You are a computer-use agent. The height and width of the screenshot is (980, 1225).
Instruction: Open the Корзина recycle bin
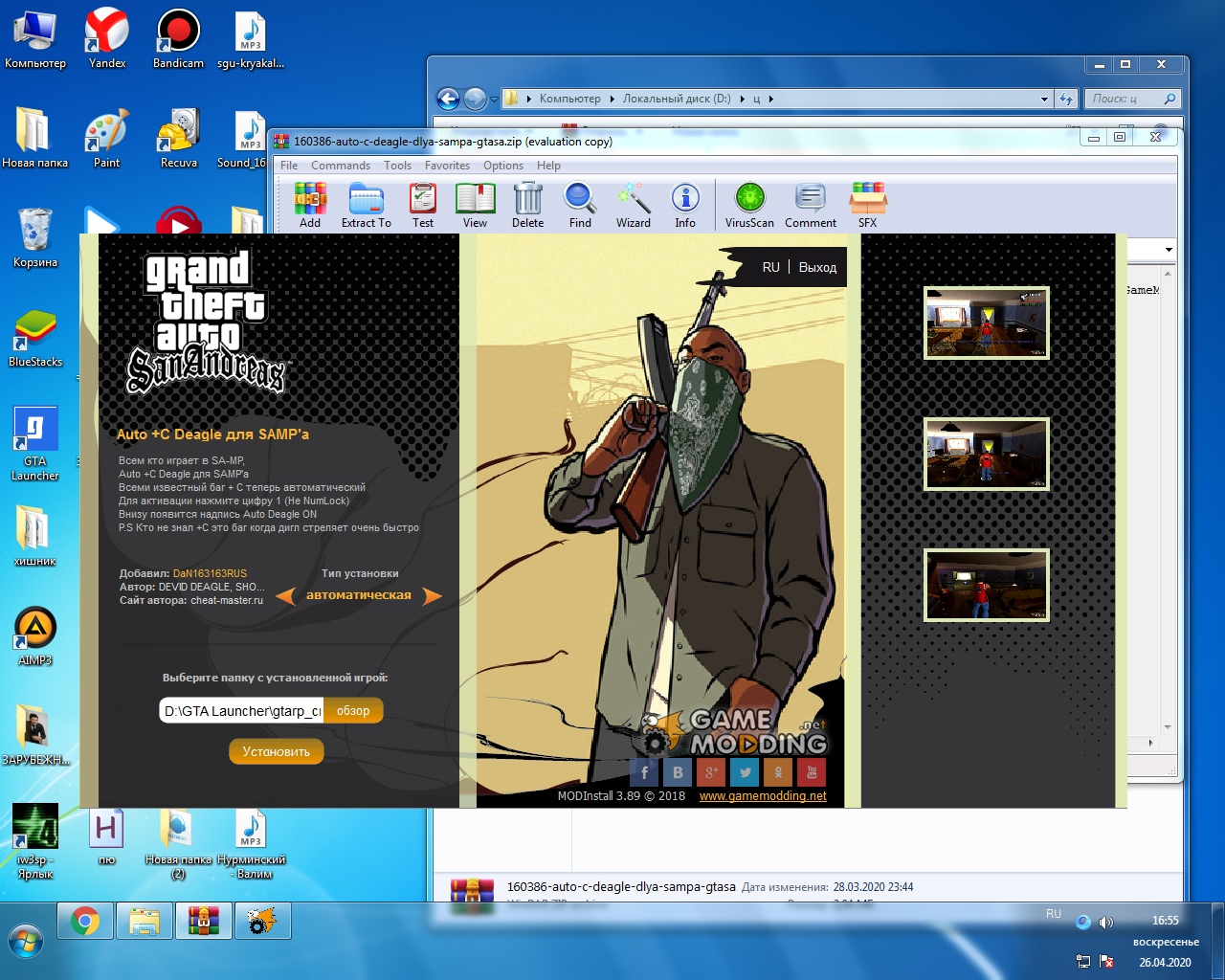click(x=35, y=237)
